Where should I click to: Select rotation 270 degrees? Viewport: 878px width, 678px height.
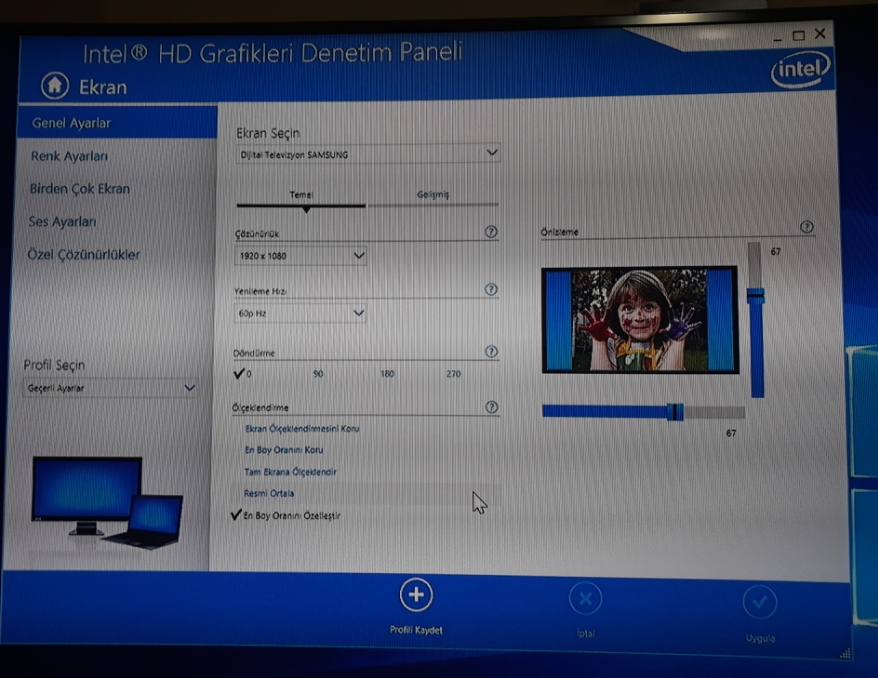pyautogui.click(x=454, y=373)
